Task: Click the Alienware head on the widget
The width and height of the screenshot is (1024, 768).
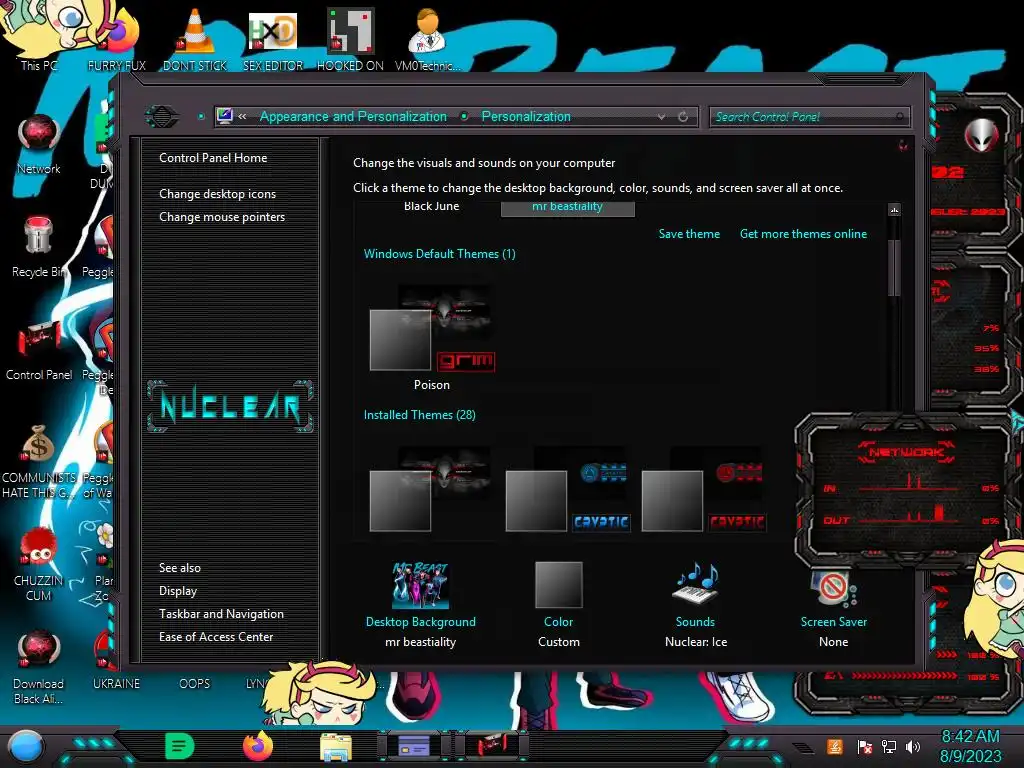Action: tap(981, 135)
